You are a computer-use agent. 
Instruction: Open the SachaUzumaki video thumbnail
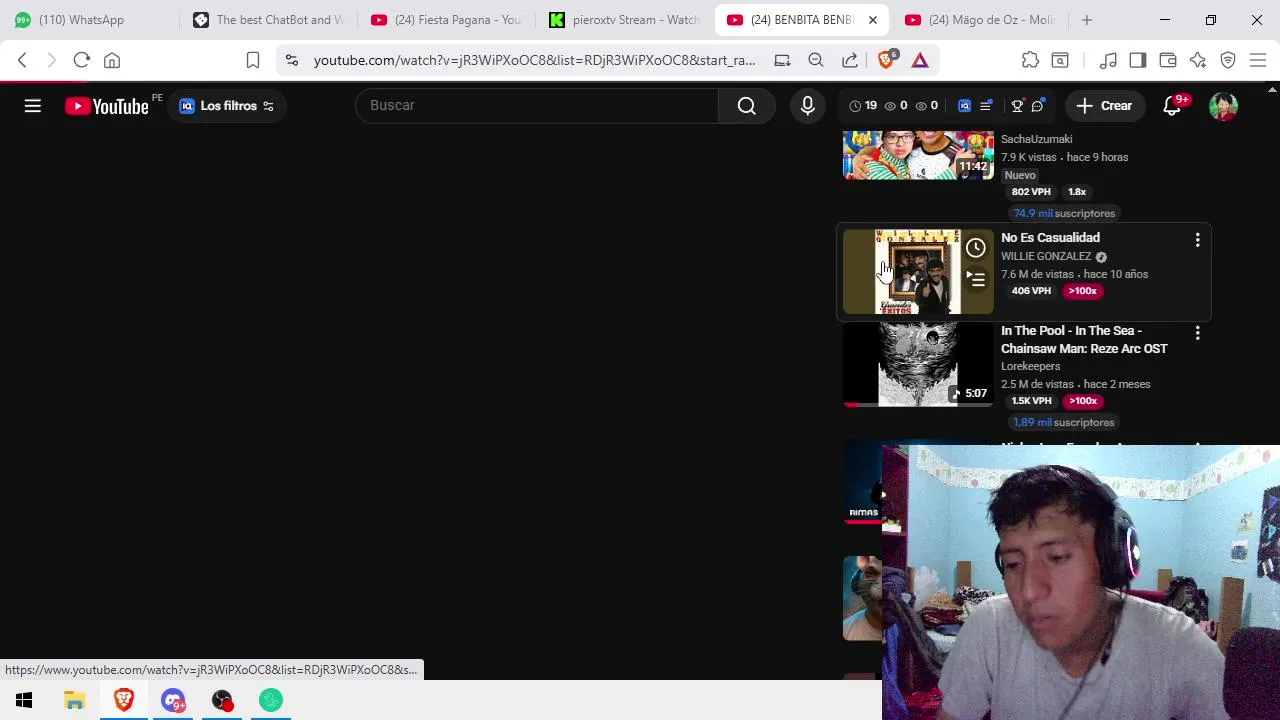[x=918, y=155]
